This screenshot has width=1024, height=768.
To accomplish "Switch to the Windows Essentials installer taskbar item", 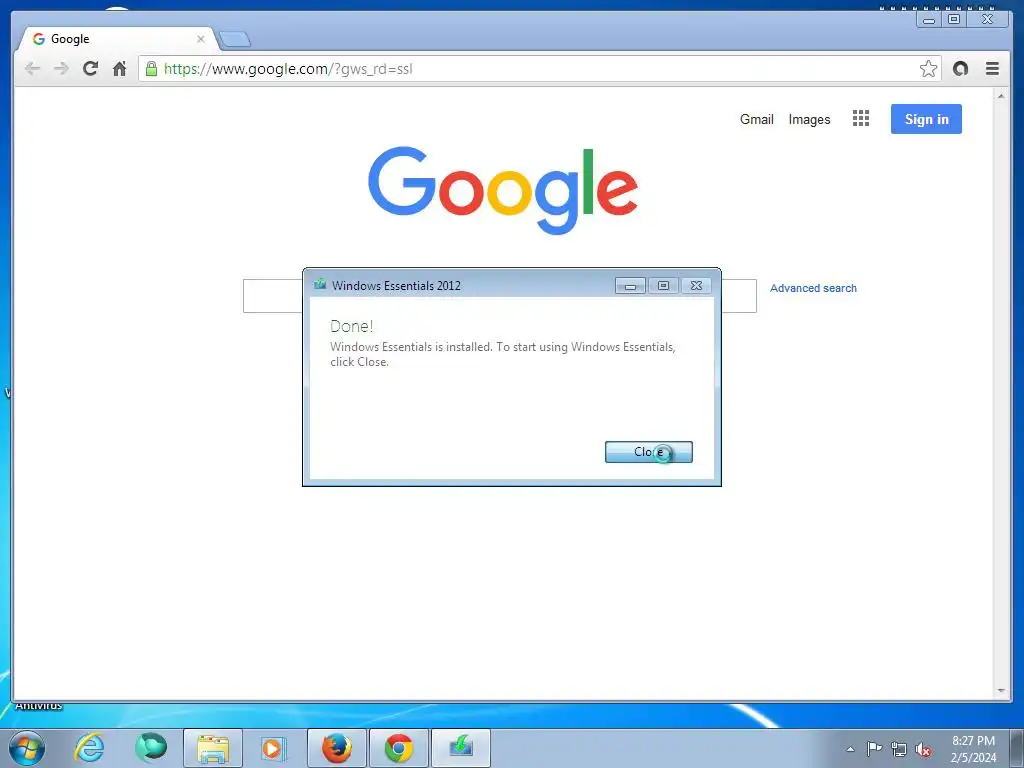I will click(461, 748).
